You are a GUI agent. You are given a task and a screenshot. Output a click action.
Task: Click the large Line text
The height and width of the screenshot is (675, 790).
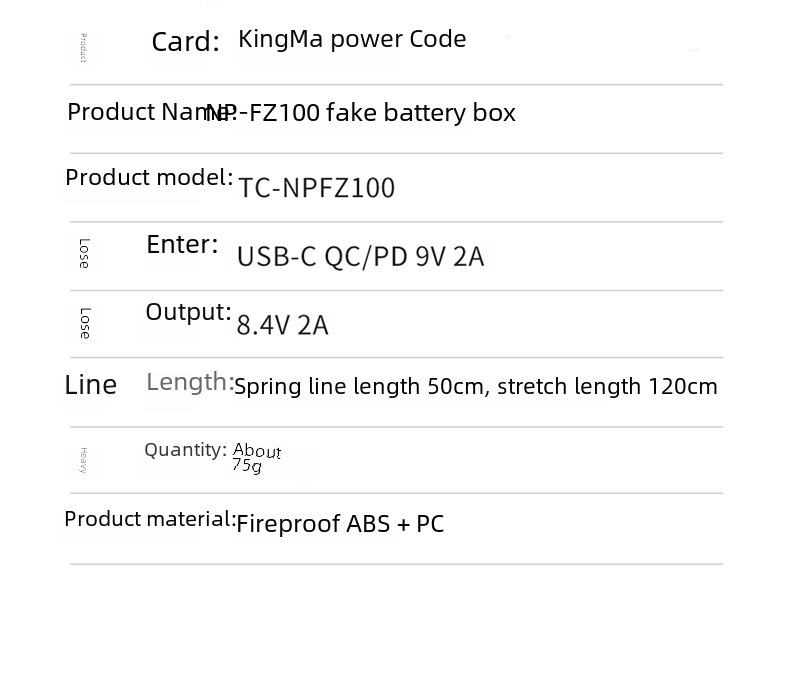[91, 385]
